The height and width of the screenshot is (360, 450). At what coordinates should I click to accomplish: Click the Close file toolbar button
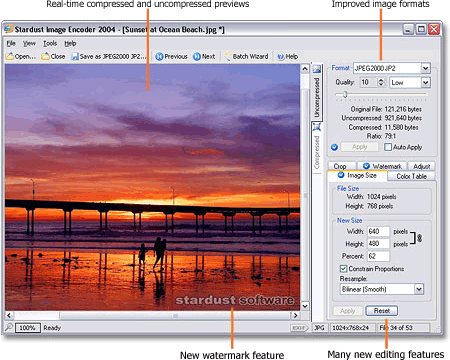[53, 56]
